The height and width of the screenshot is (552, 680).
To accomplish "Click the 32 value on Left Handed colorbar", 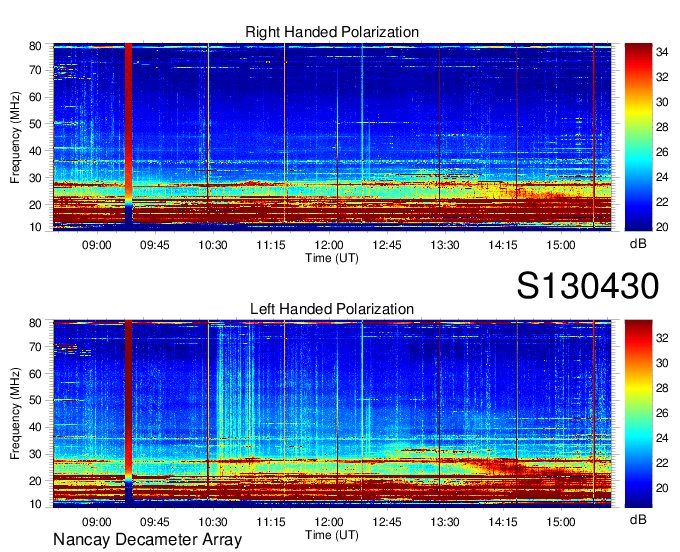I will (x=662, y=338).
